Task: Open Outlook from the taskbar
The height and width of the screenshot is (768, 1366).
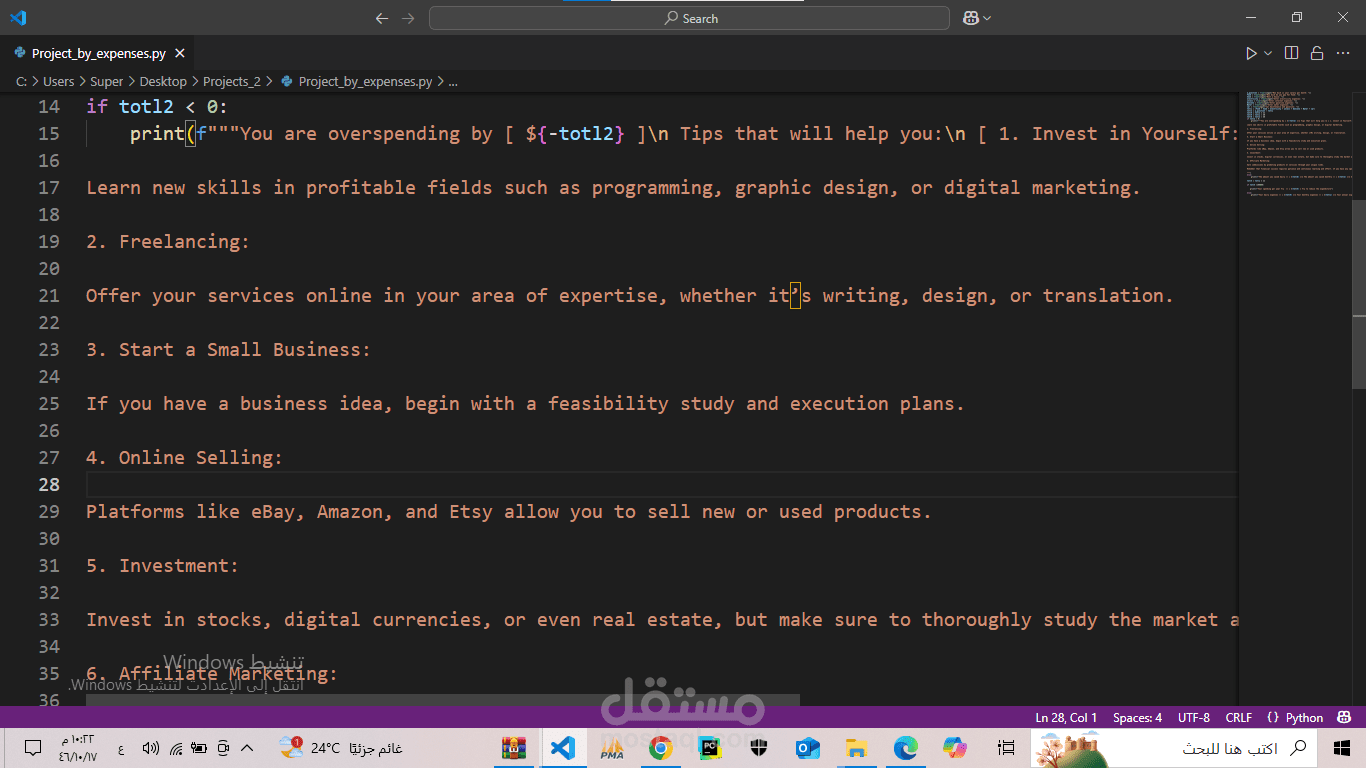Action: 808,748
